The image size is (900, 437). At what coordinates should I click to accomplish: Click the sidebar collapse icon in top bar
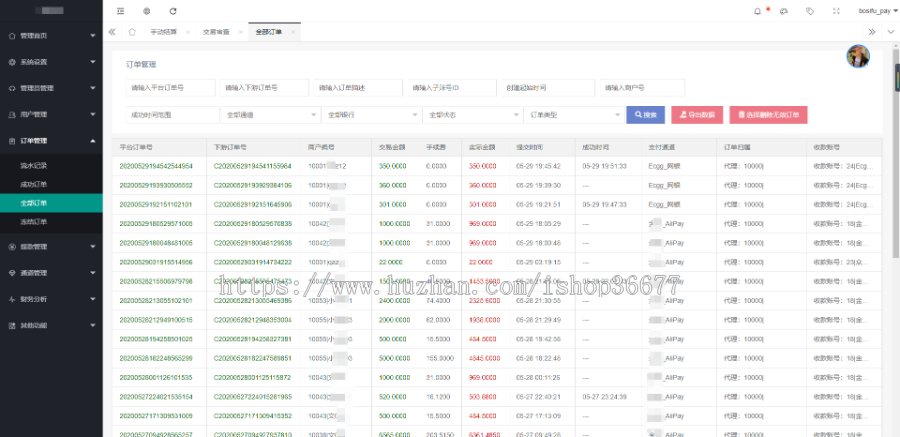pos(121,11)
